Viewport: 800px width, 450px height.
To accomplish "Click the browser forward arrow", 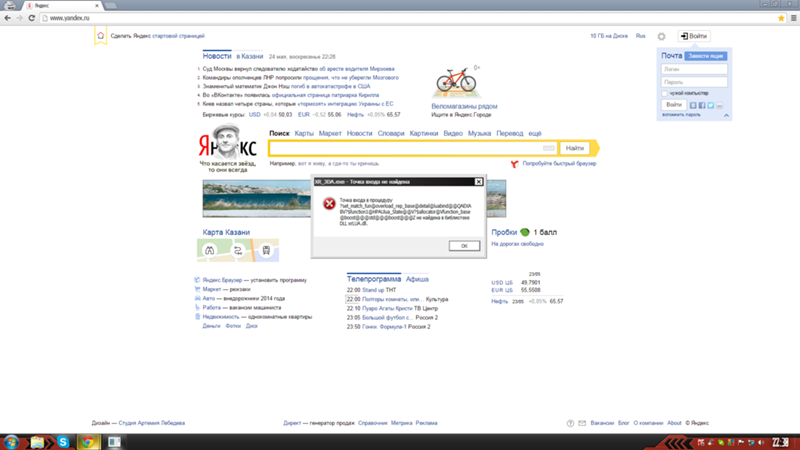I will pyautogui.click(x=19, y=18).
